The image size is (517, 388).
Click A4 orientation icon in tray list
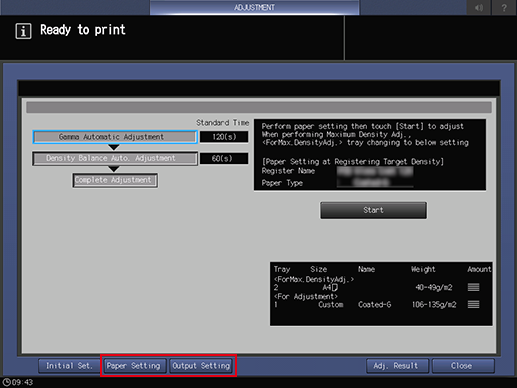335,287
